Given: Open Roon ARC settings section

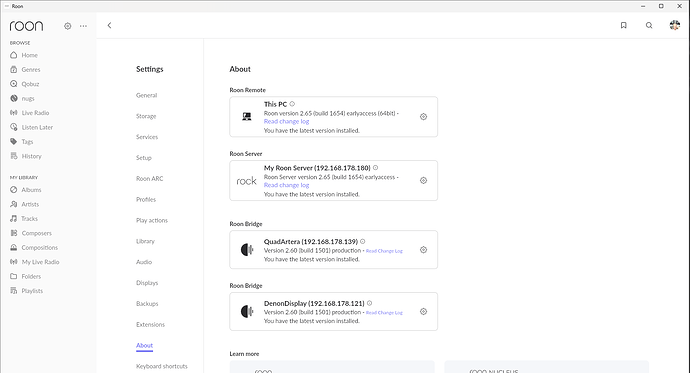Looking at the screenshot, I should [150, 179].
